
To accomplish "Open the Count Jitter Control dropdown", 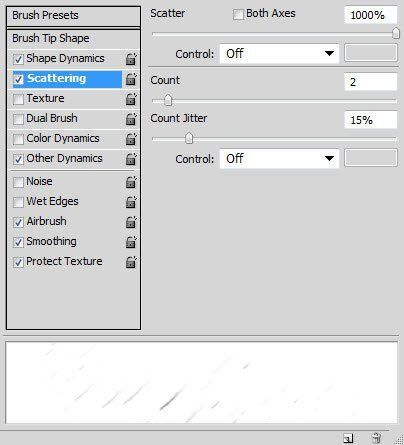I will coord(279,158).
